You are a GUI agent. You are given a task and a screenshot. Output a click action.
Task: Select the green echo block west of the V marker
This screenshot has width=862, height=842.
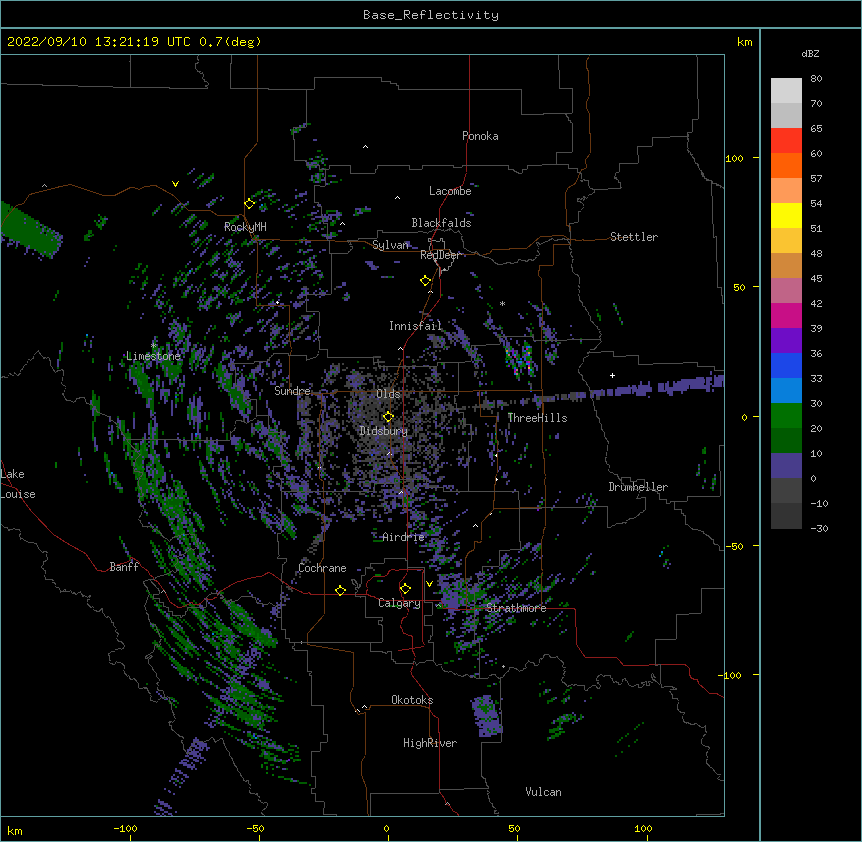tap(30, 230)
